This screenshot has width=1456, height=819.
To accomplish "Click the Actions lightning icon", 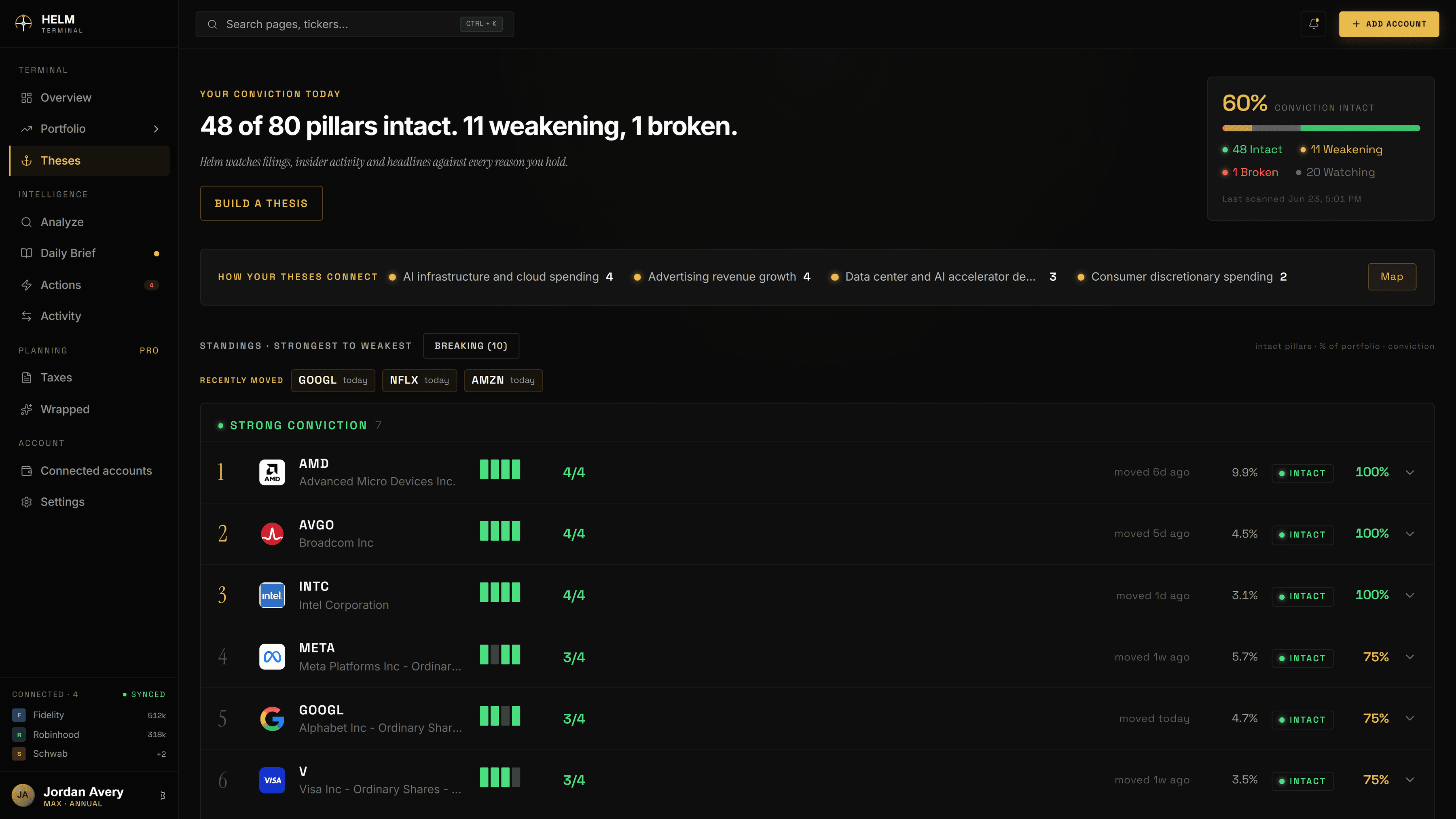I will tap(27, 285).
